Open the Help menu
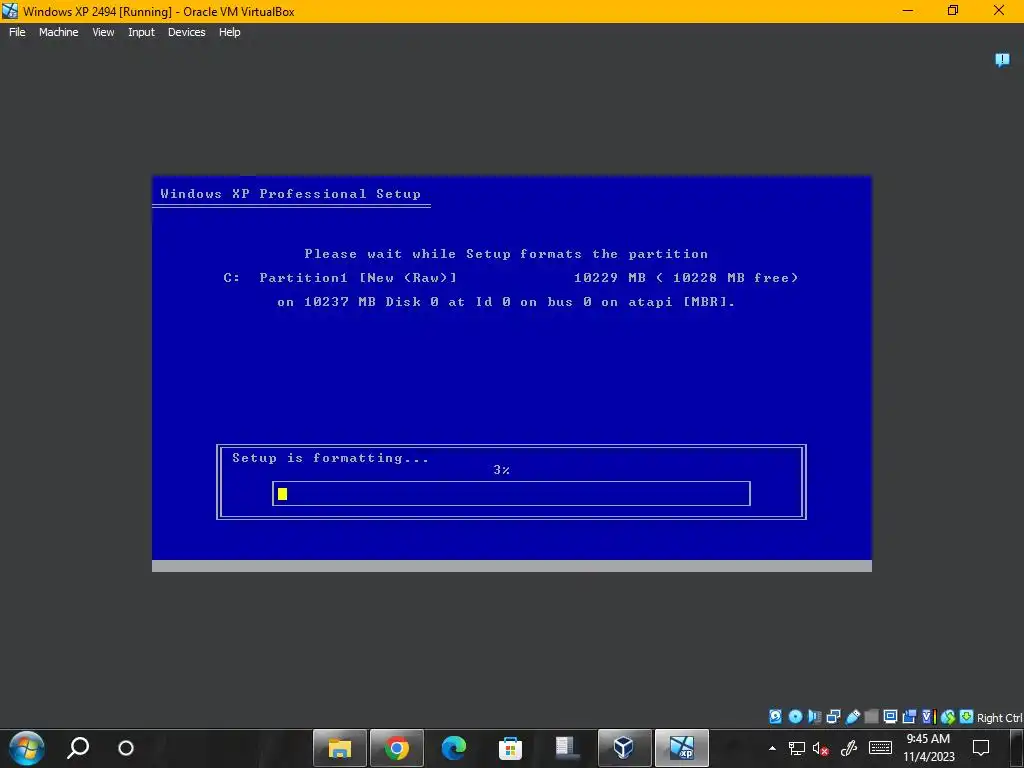The height and width of the screenshot is (768, 1024). 229,32
